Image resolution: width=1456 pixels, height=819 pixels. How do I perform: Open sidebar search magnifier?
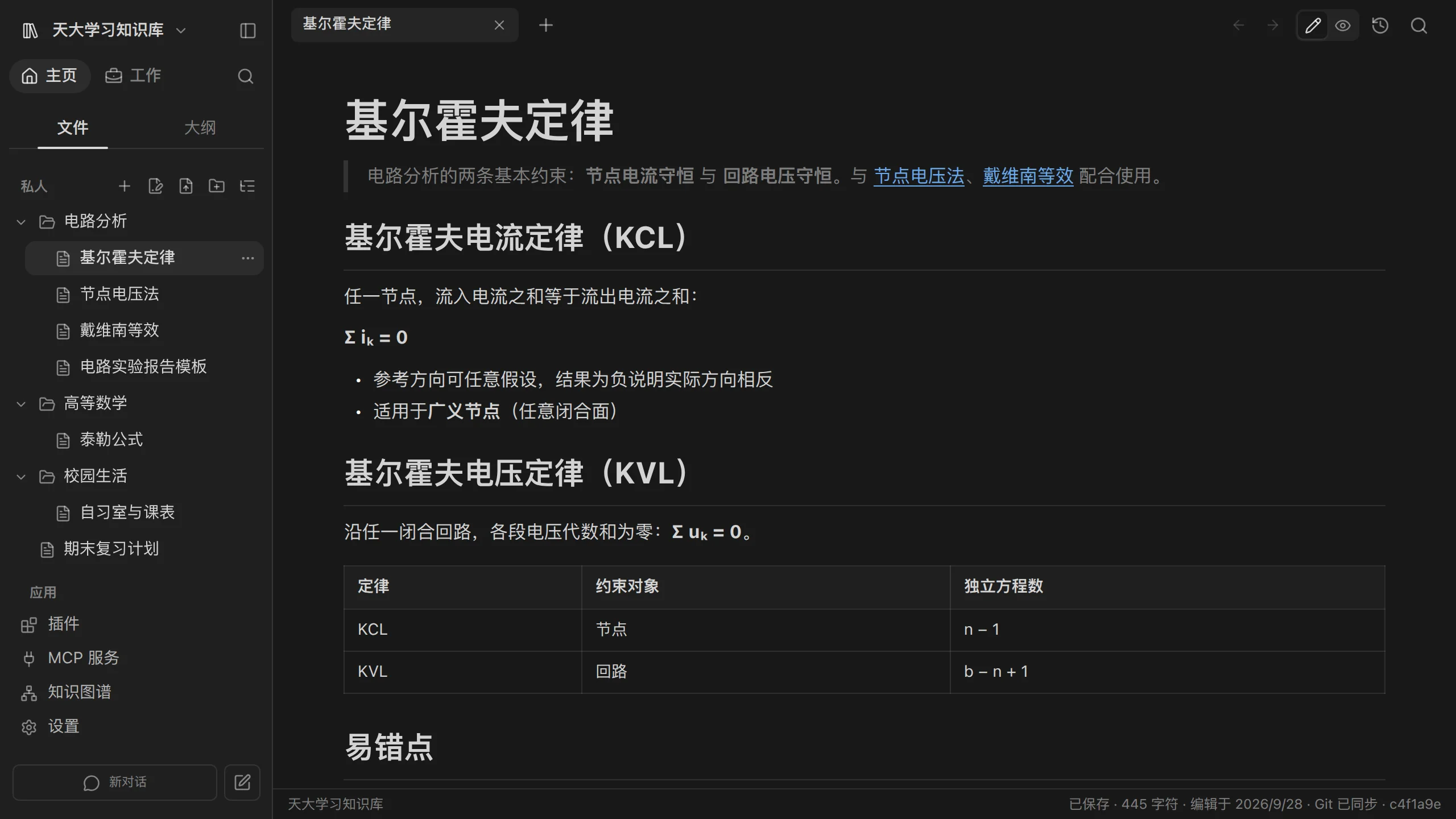coord(245,76)
